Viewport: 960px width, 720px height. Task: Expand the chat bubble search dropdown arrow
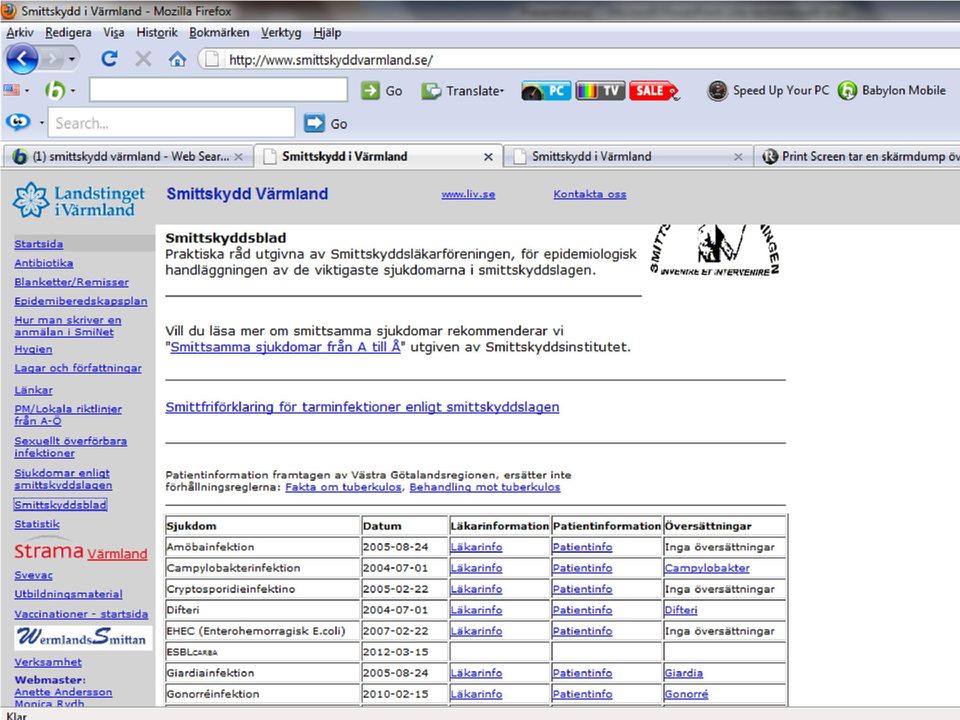(42, 122)
